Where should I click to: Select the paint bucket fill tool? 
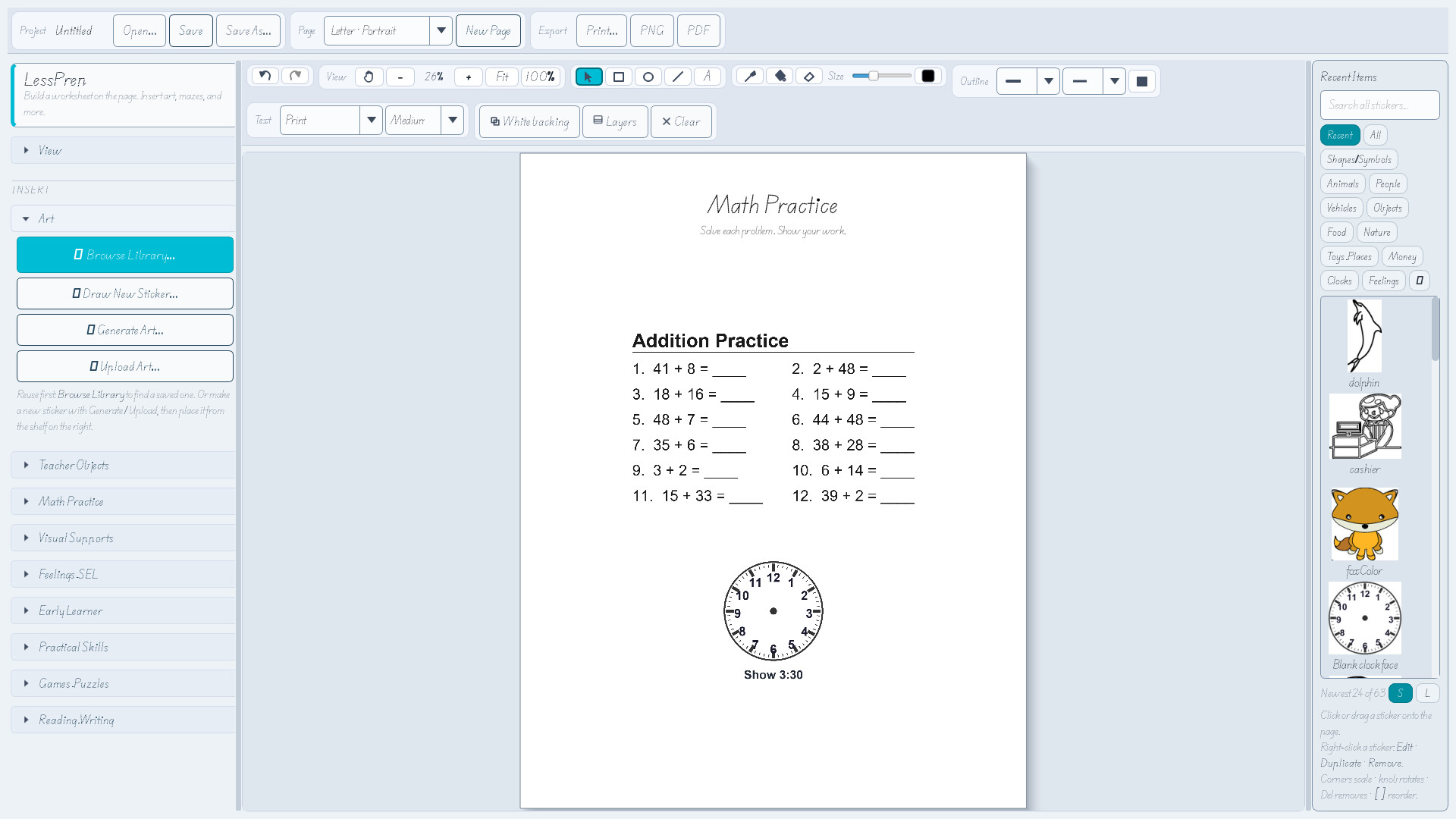[x=780, y=76]
